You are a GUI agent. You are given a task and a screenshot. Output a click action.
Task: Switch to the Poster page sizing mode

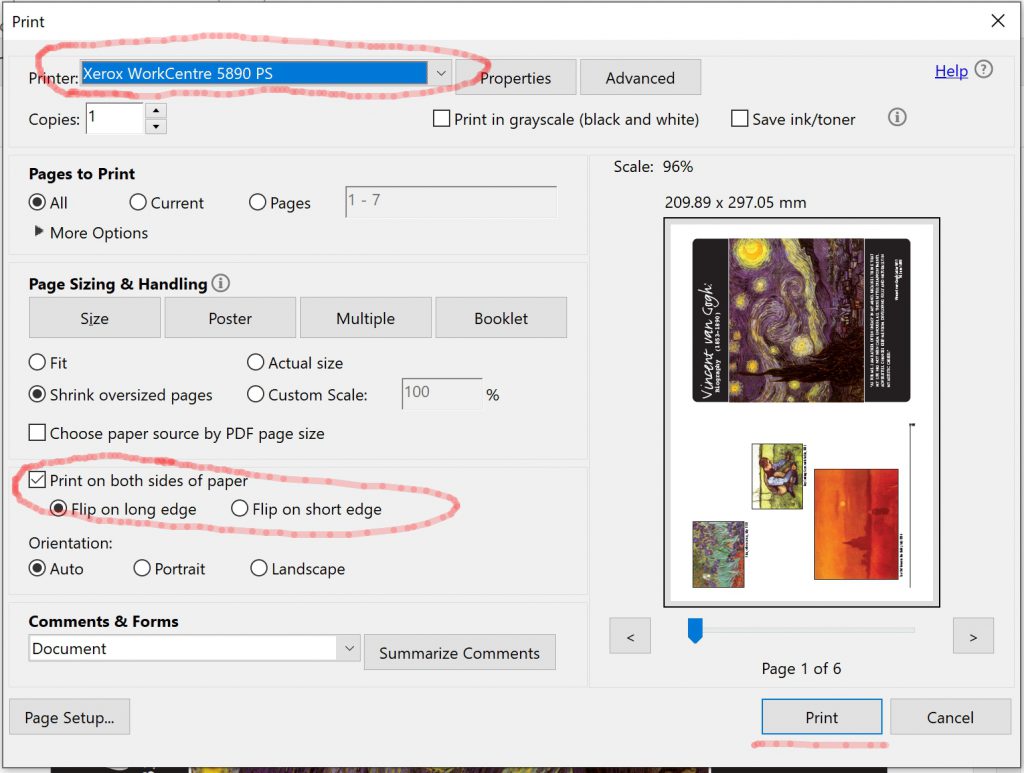coord(230,317)
